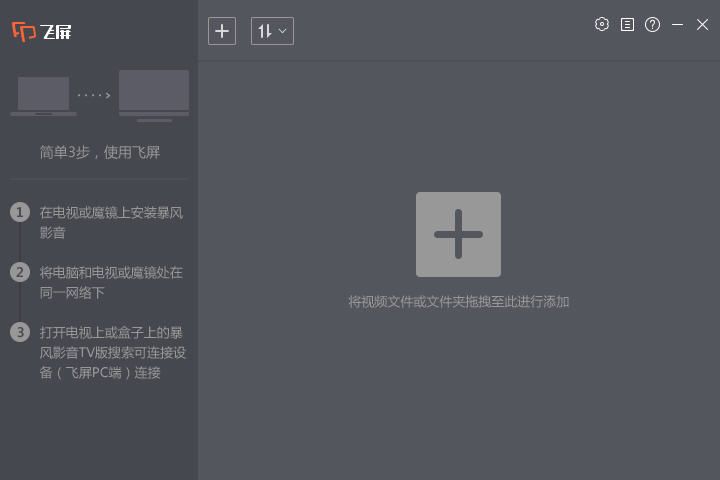The image size is (720, 480).
Task: Open the sort order dropdown
Action: click(272, 31)
